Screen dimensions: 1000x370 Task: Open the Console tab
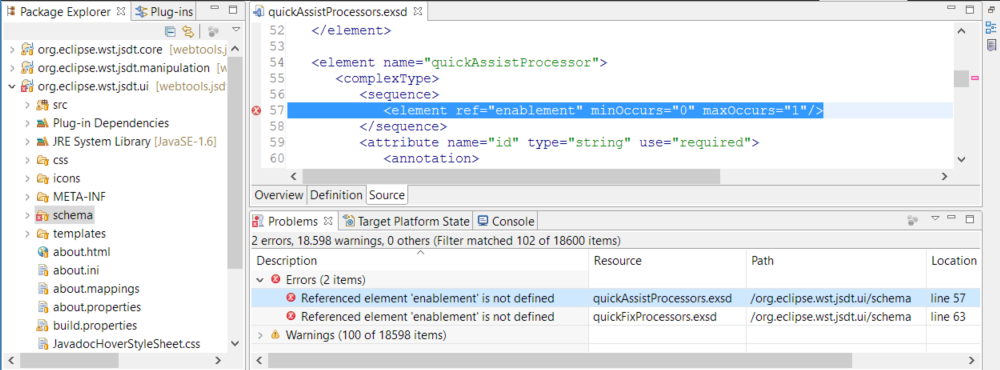[506, 221]
